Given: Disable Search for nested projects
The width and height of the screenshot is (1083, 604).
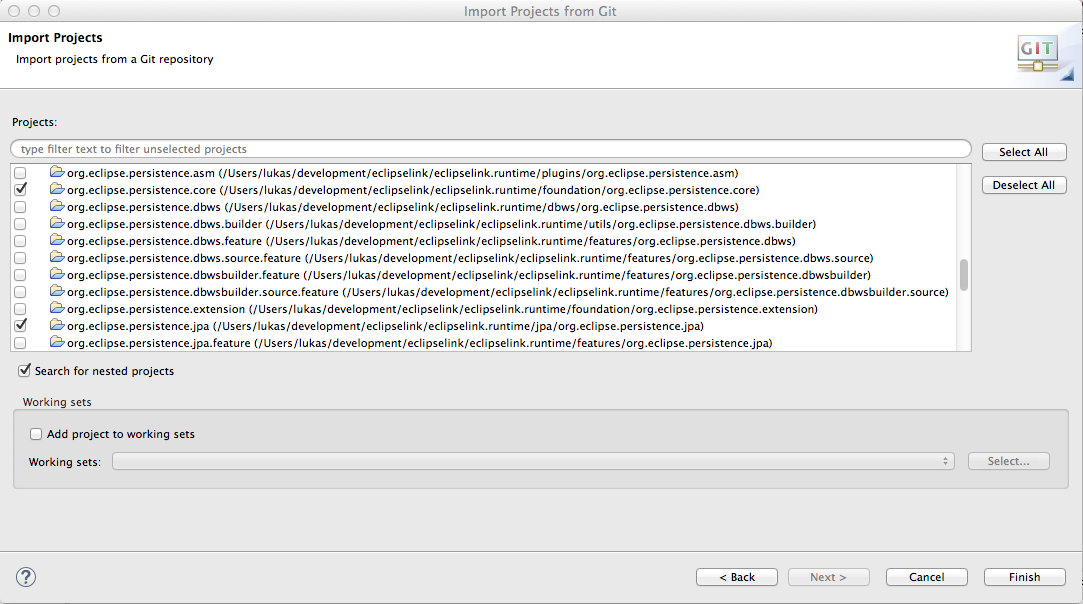Looking at the screenshot, I should click(24, 370).
